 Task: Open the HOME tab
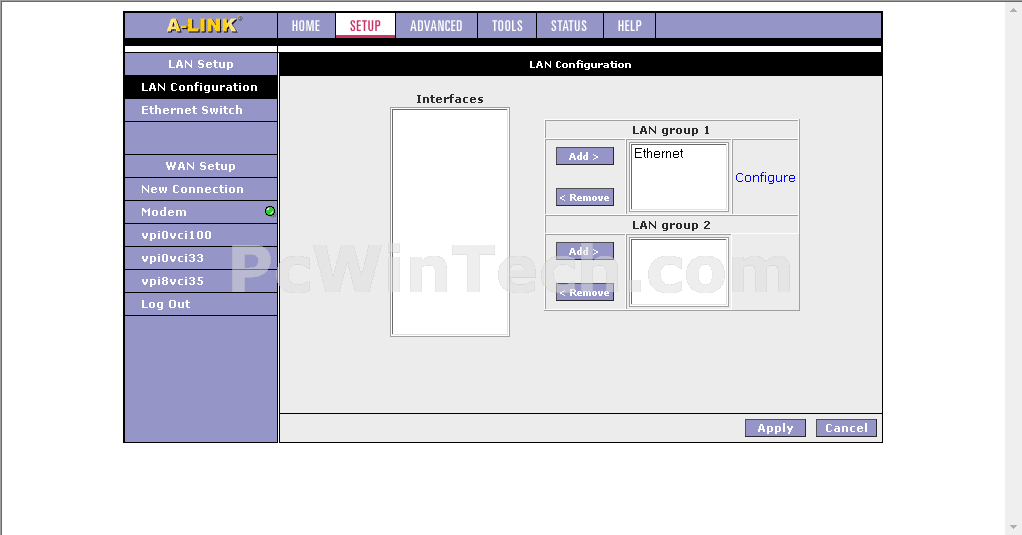tap(306, 26)
